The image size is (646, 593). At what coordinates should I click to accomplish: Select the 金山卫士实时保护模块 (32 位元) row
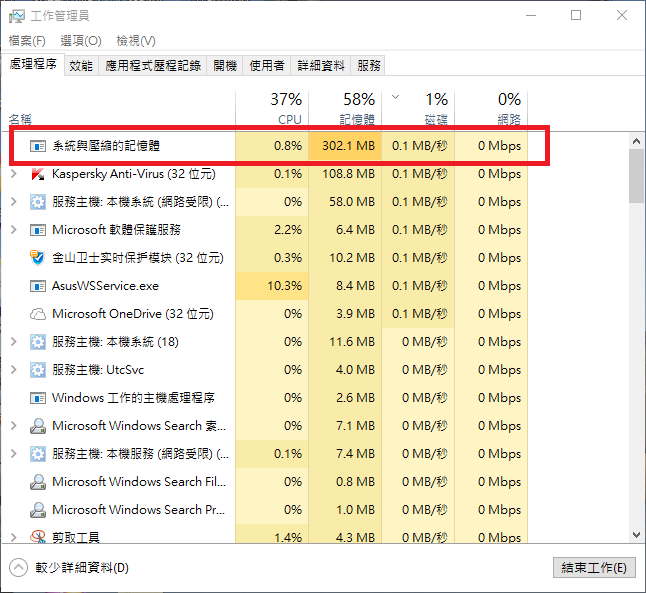[264, 258]
